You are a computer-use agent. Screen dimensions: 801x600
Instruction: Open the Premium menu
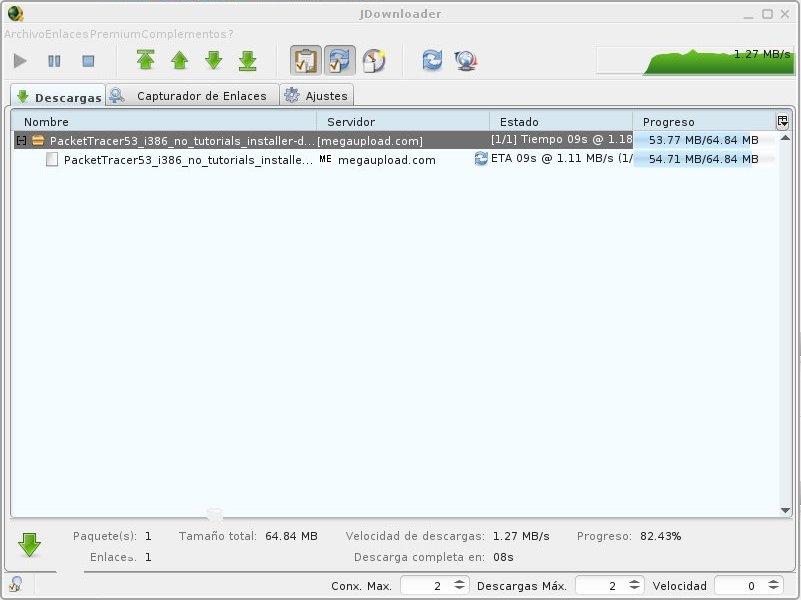tap(115, 34)
